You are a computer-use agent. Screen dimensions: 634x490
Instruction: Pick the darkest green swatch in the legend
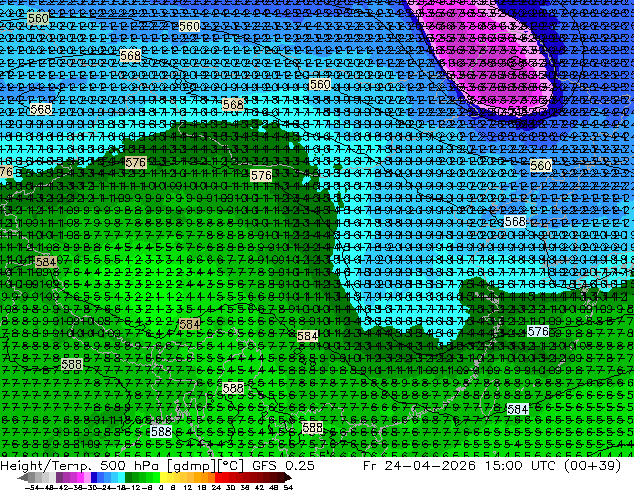pos(129,477)
